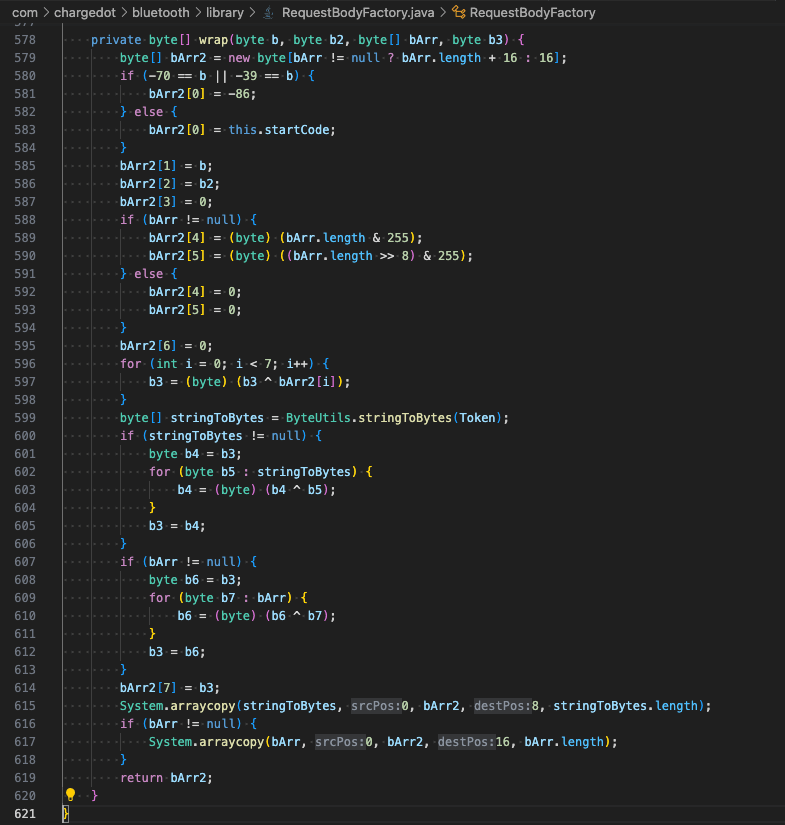Image resolution: width=785 pixels, height=825 pixels.
Task: Click 'bArr2[7] = b3;' on line 614
Action: tap(170, 688)
